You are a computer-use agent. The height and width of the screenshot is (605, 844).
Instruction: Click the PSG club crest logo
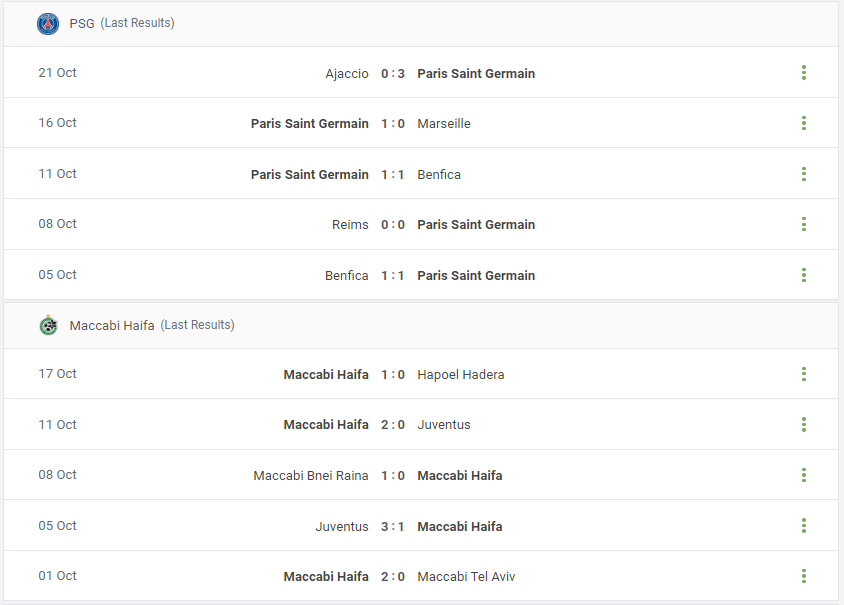pos(48,24)
